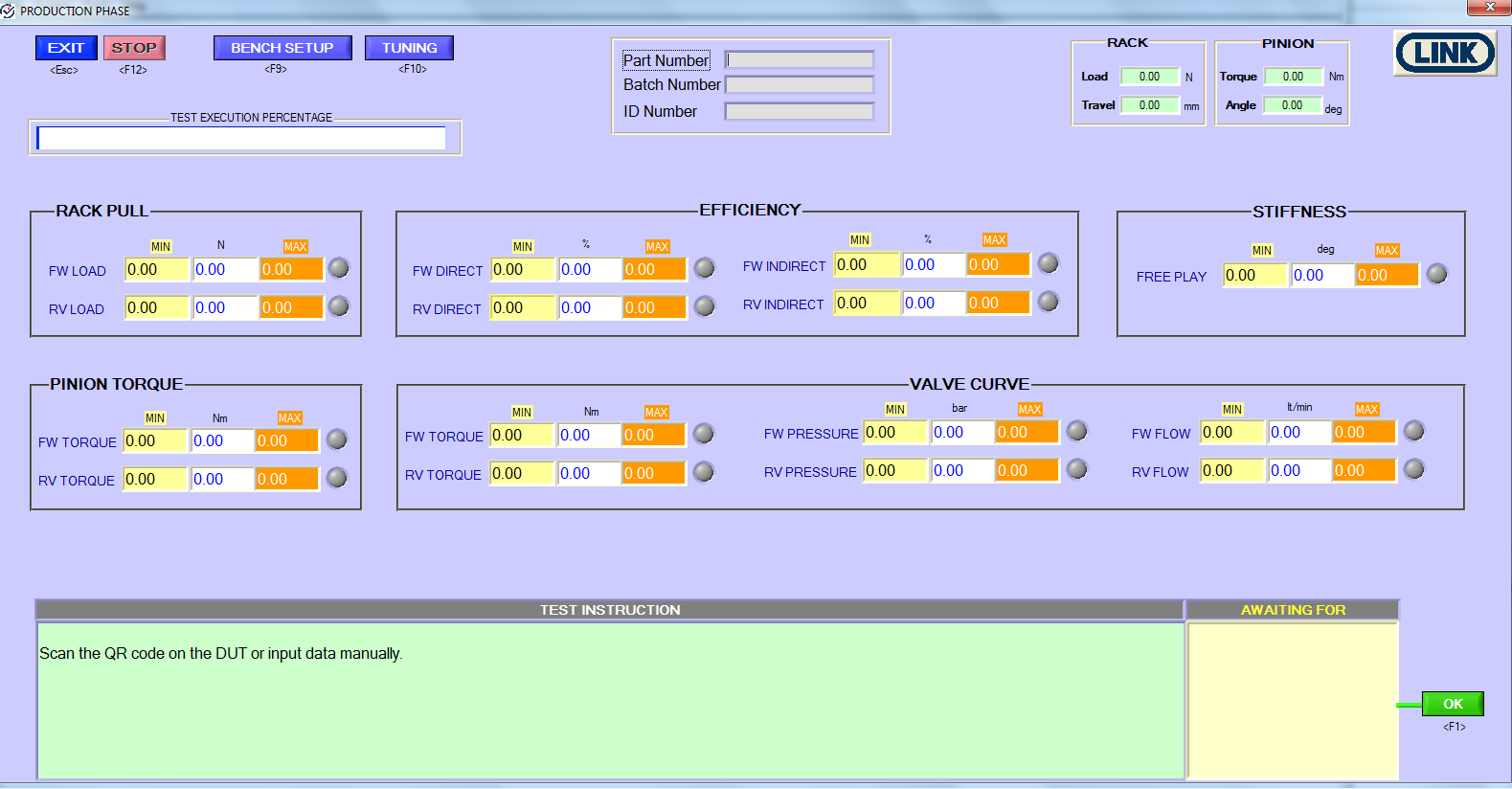
Task: Click the FW INDIRECT efficiency indicator light
Action: pyautogui.click(x=1049, y=263)
